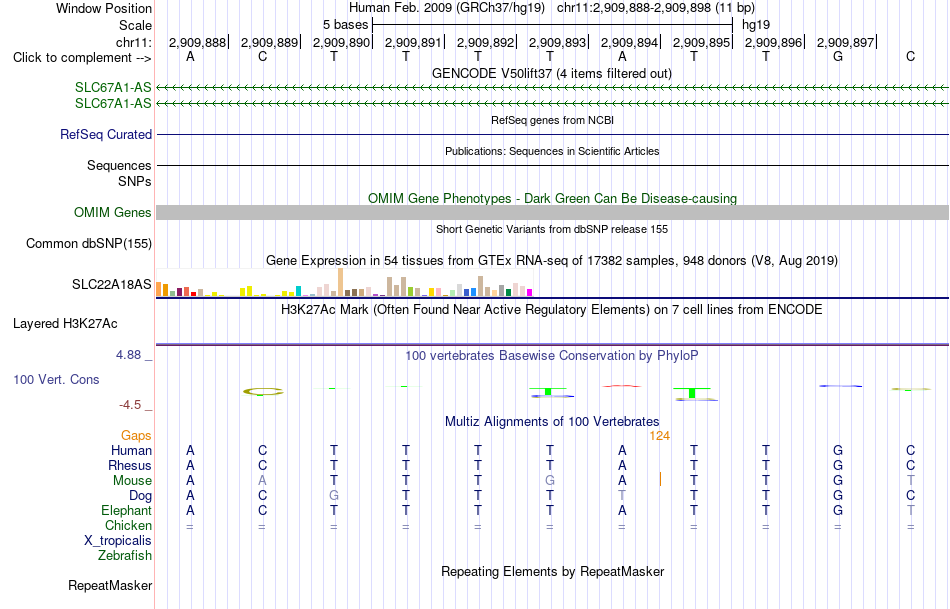
Task: Select the RefSeq Curated track label
Action: coord(106,135)
